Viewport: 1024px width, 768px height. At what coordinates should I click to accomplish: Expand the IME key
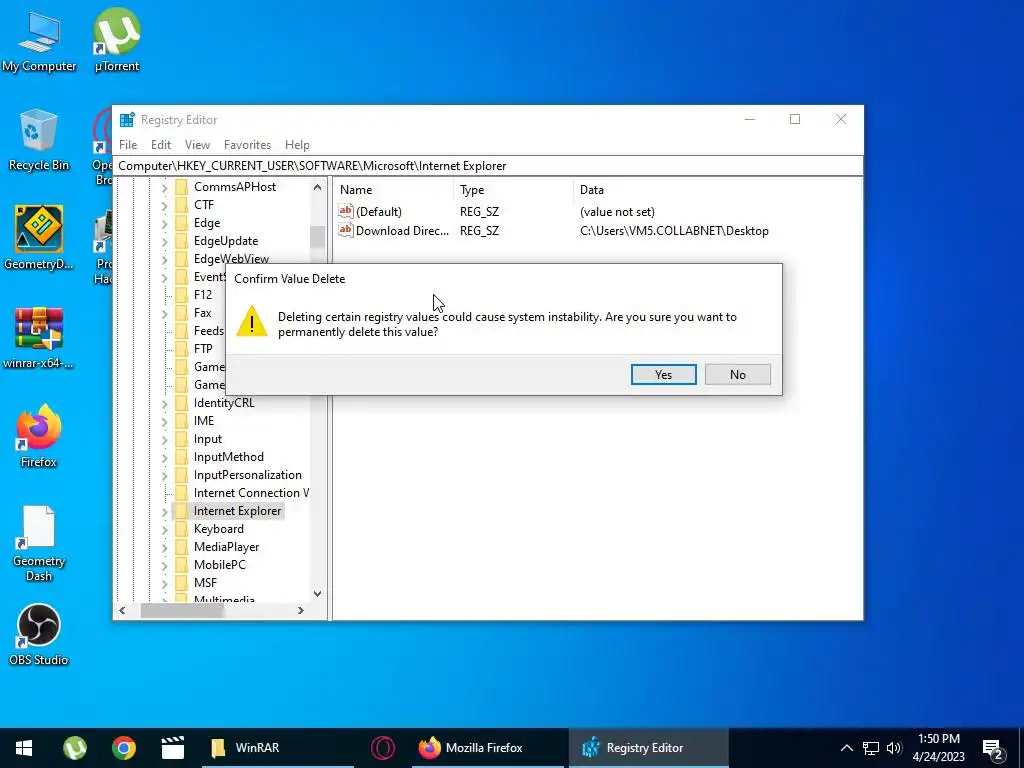tap(164, 421)
